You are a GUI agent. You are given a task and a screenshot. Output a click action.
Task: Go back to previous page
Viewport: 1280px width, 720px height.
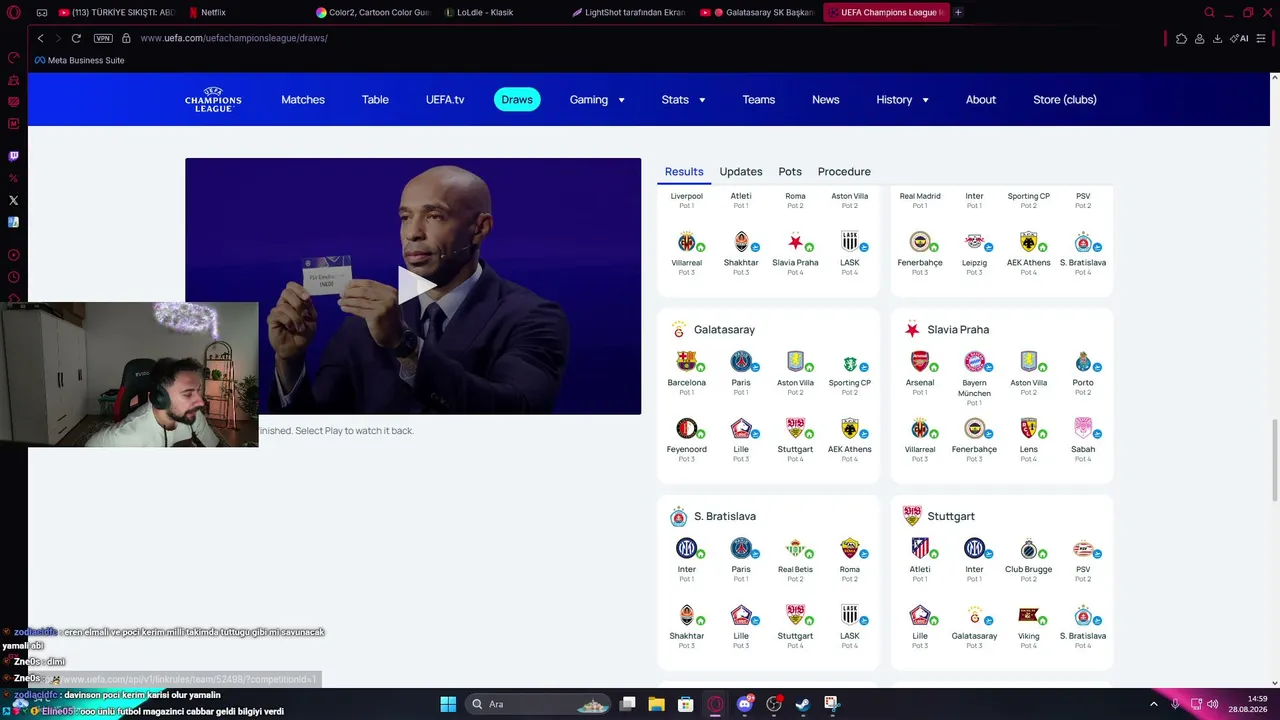point(40,38)
